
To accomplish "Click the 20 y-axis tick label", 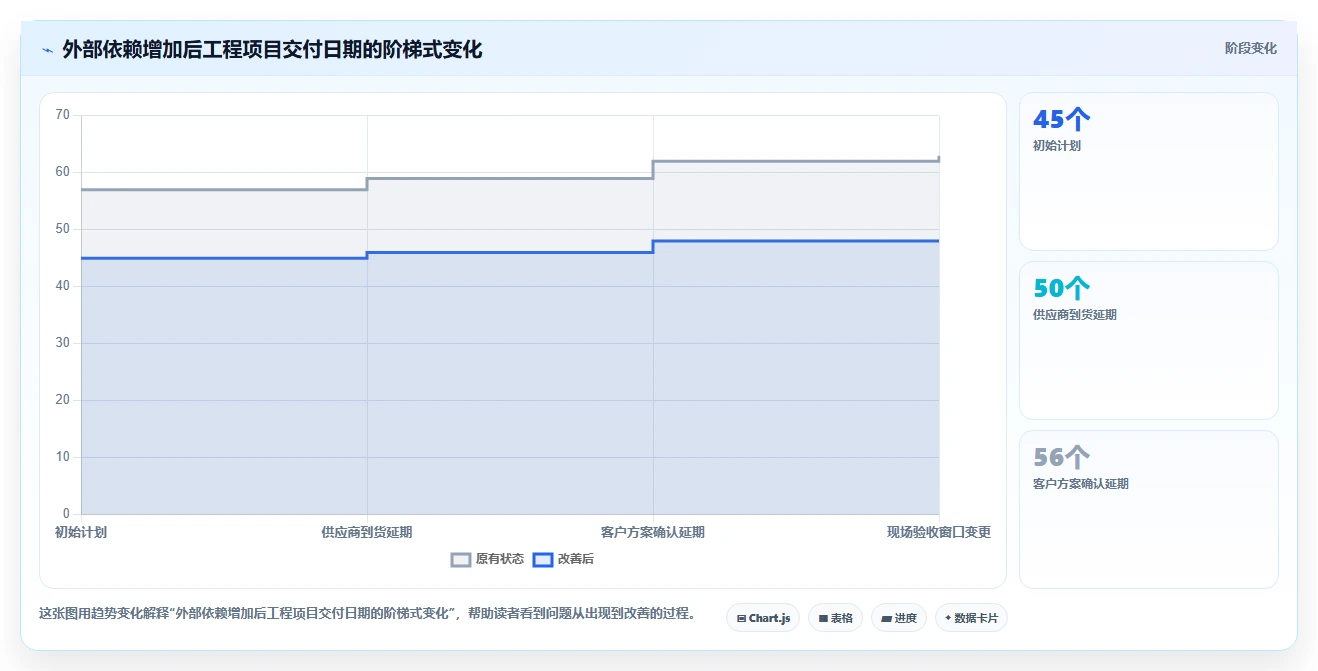I will [63, 400].
